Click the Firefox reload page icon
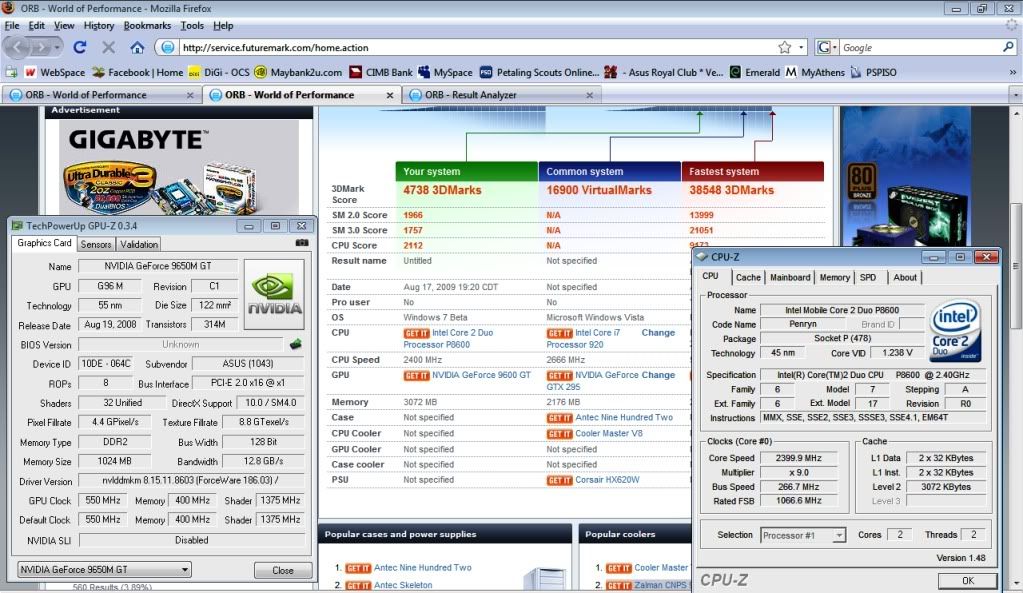 coord(80,47)
